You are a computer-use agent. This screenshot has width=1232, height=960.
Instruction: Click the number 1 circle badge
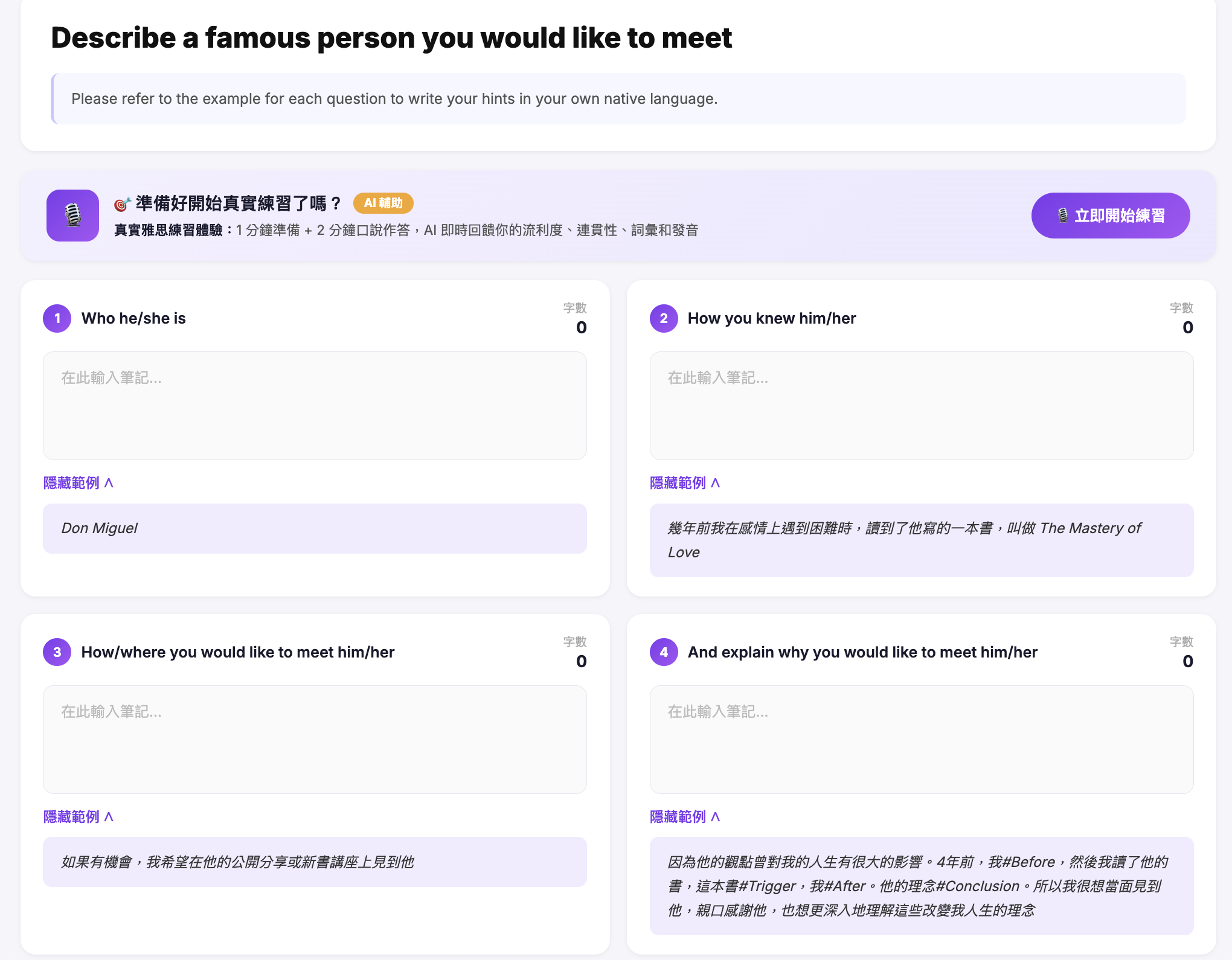click(x=57, y=318)
